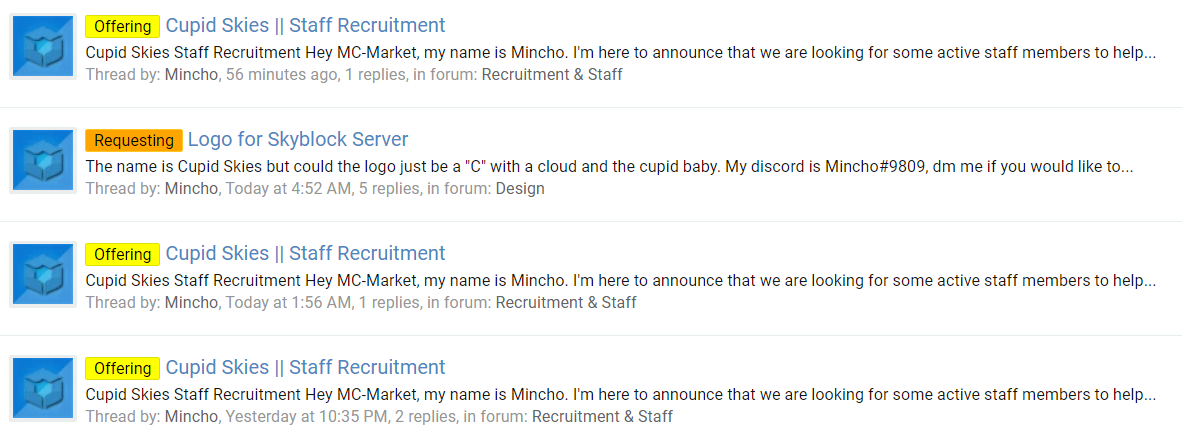The height and width of the screenshot is (438, 1182).
Task: Open Mincho's profile from the 56 minutes ago thread
Action: (191, 75)
